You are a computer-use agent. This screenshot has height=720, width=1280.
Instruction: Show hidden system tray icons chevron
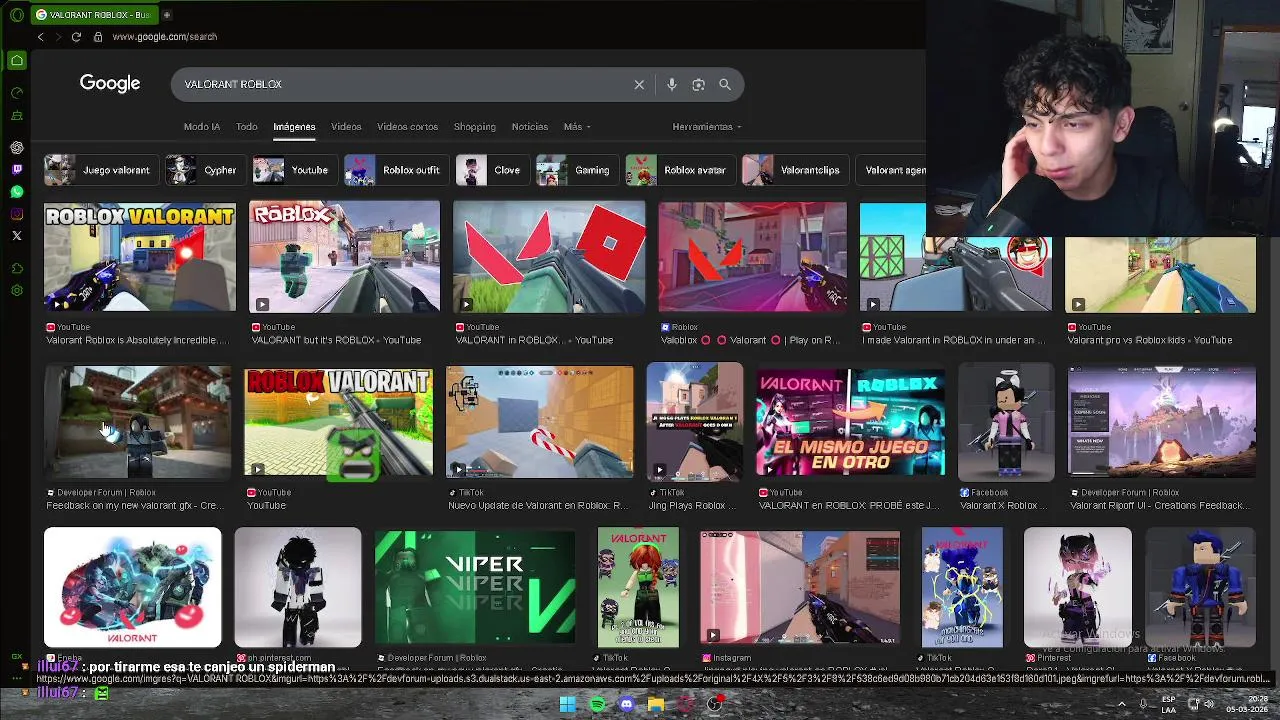coord(1121,704)
